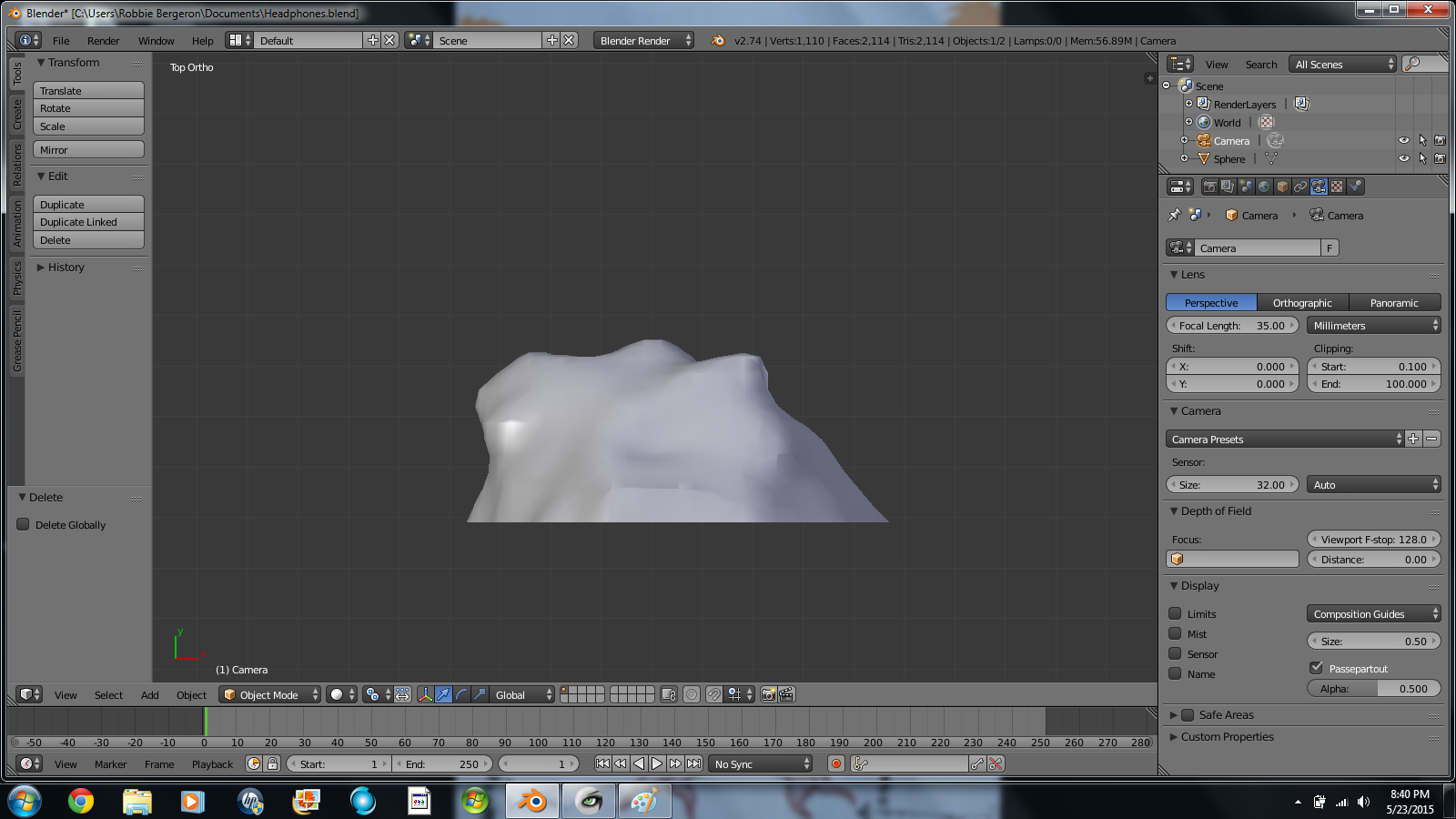Toggle snap magnet icon in viewport header

(714, 694)
